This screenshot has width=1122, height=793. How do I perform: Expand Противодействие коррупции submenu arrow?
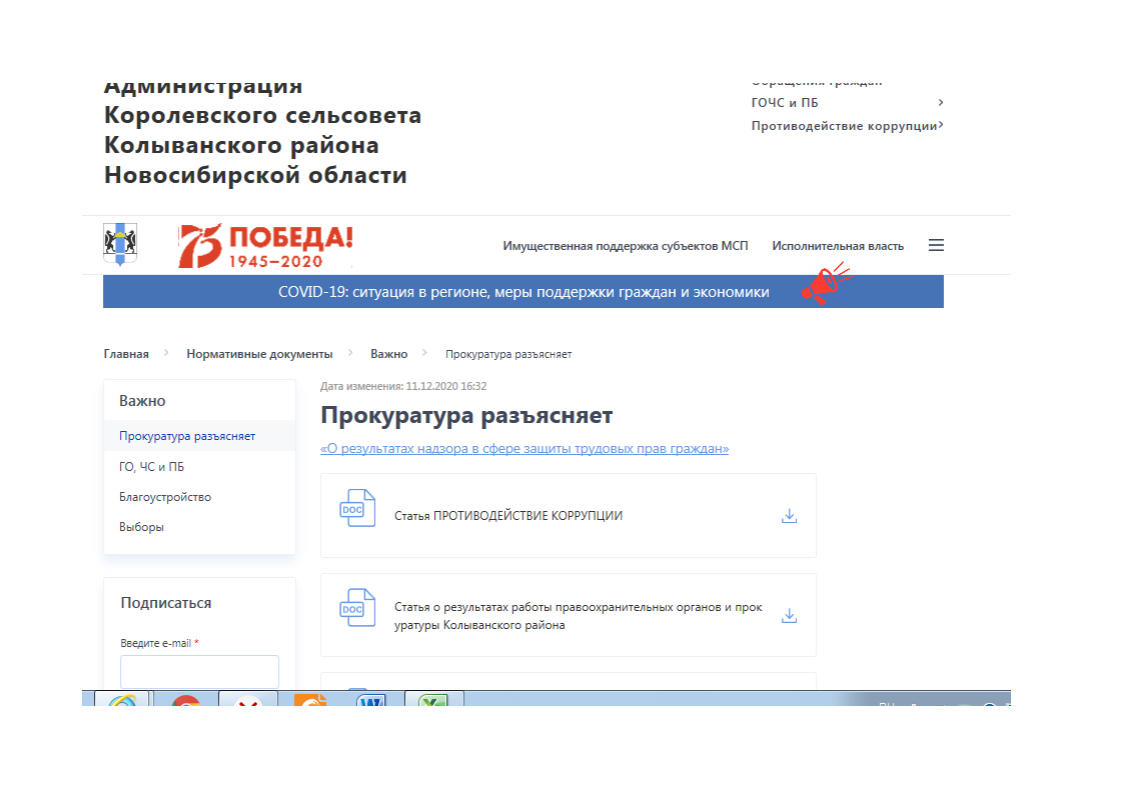click(940, 125)
